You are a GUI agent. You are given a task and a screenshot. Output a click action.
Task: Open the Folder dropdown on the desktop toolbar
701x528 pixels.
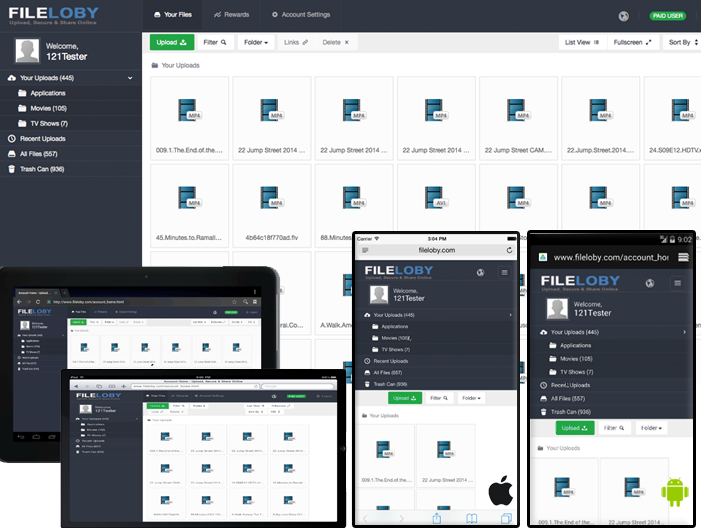click(256, 42)
